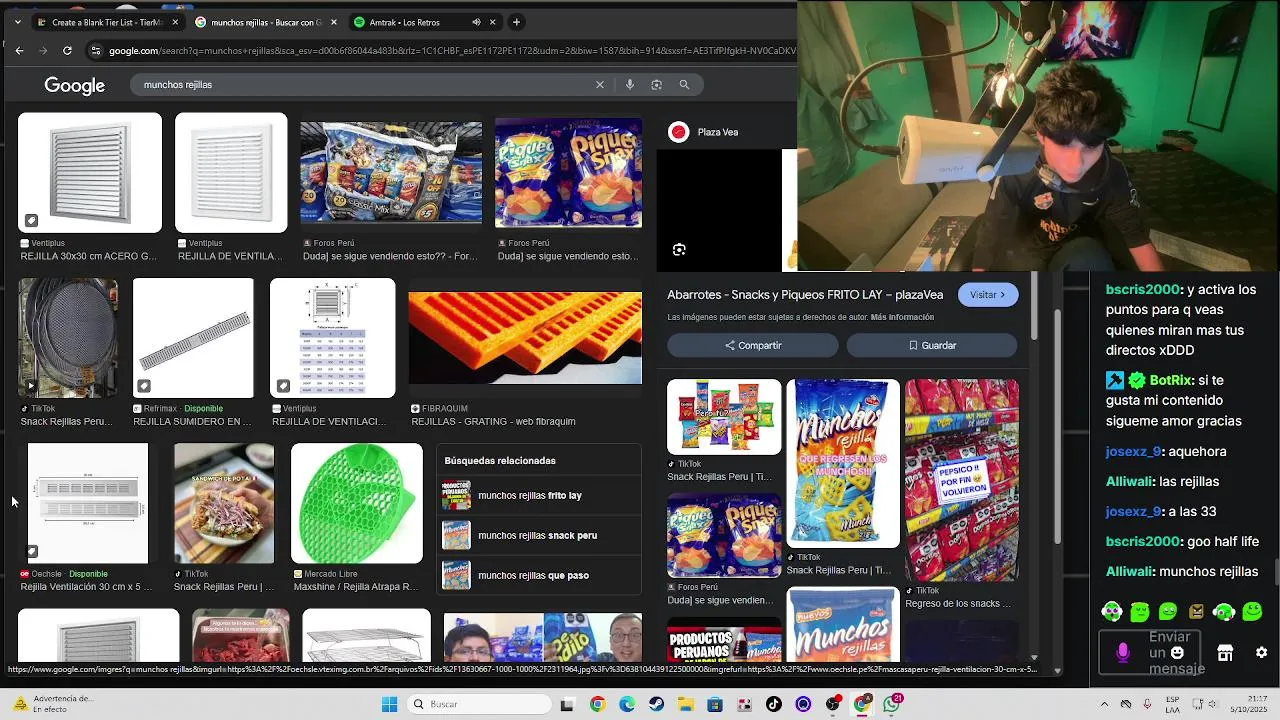Open TikTok from the taskbar
This screenshot has width=1280, height=720.
[774, 705]
